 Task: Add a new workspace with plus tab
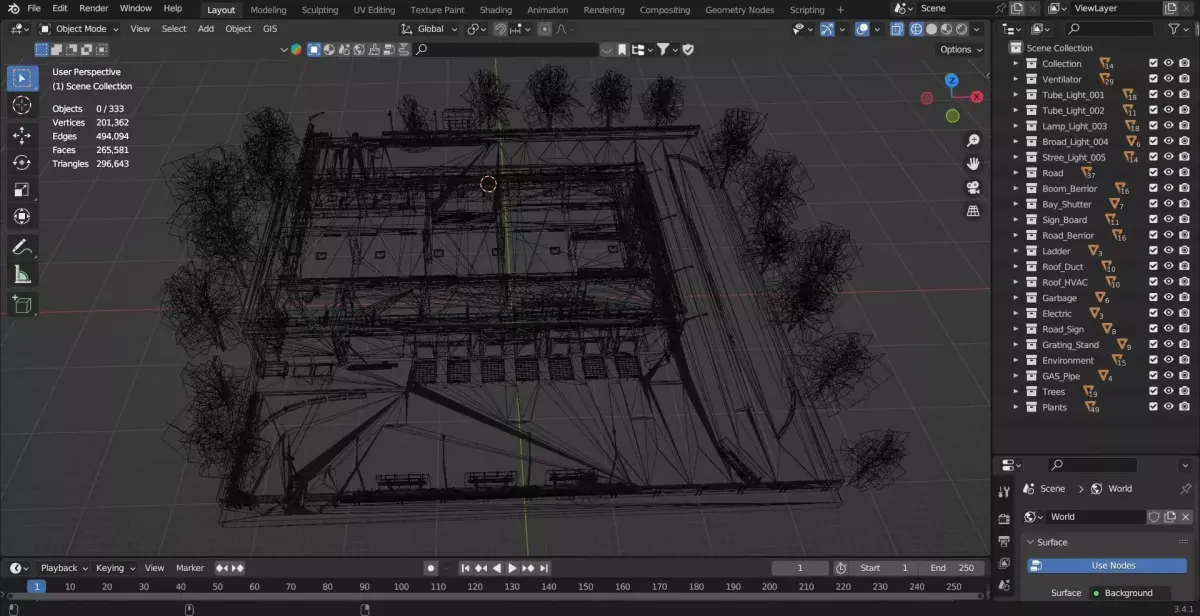(840, 10)
